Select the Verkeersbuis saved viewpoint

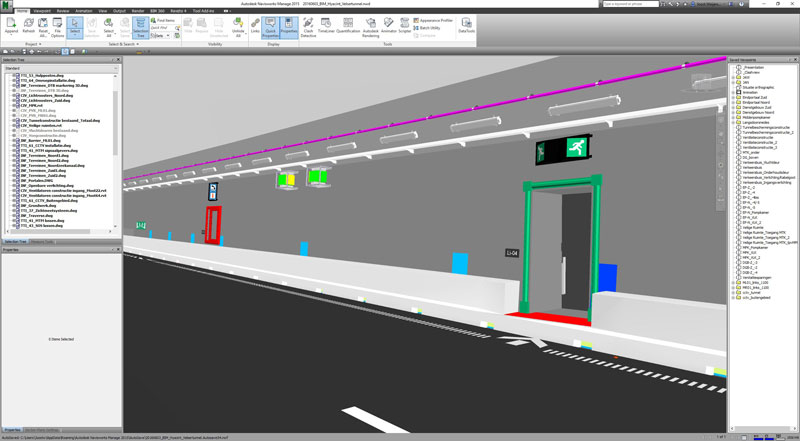point(751,167)
